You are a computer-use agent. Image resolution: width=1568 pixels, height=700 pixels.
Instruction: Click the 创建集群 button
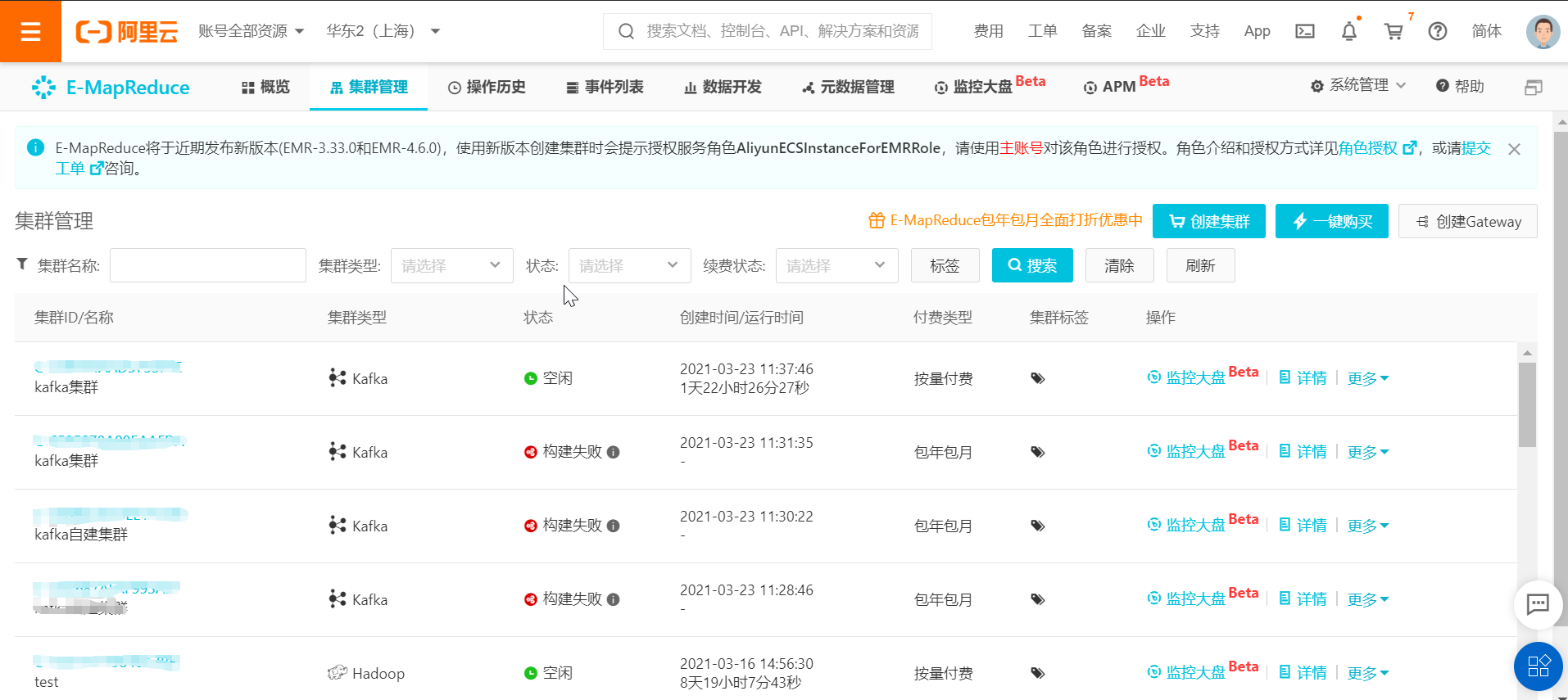coord(1209,221)
